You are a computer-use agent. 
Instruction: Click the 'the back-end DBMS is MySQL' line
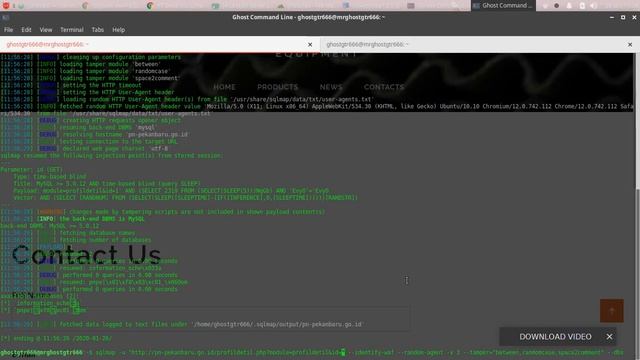click(72, 219)
